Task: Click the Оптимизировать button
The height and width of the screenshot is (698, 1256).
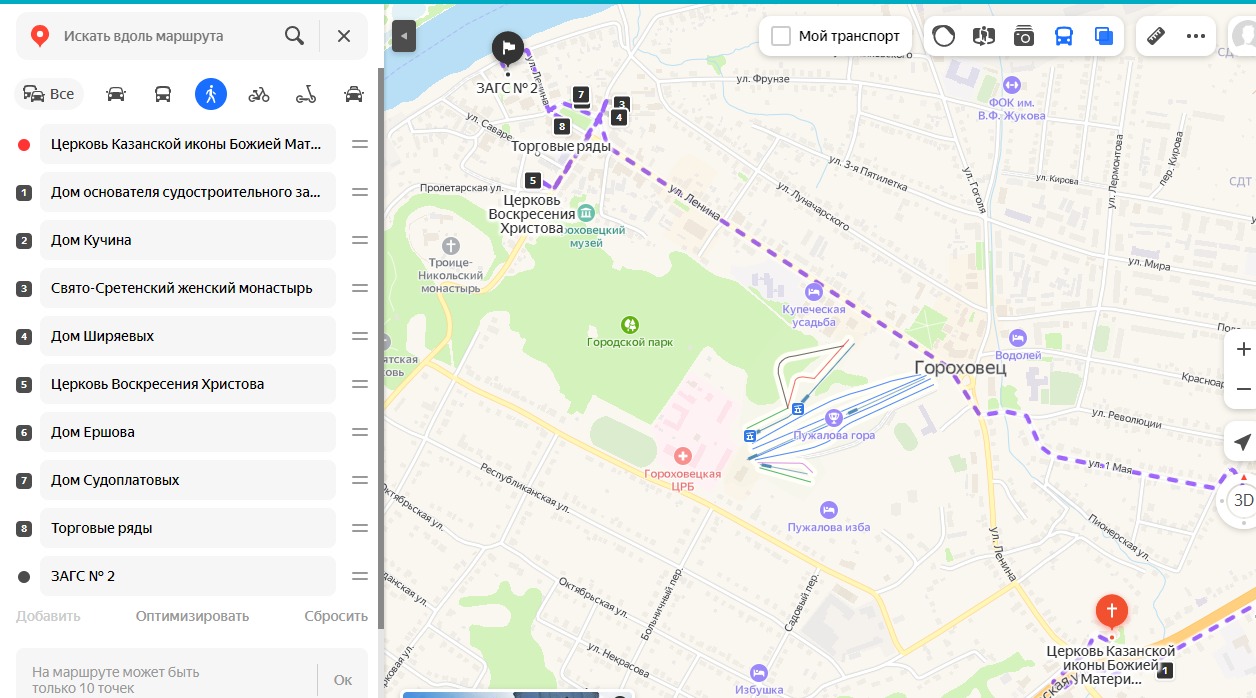Action: pos(192,616)
